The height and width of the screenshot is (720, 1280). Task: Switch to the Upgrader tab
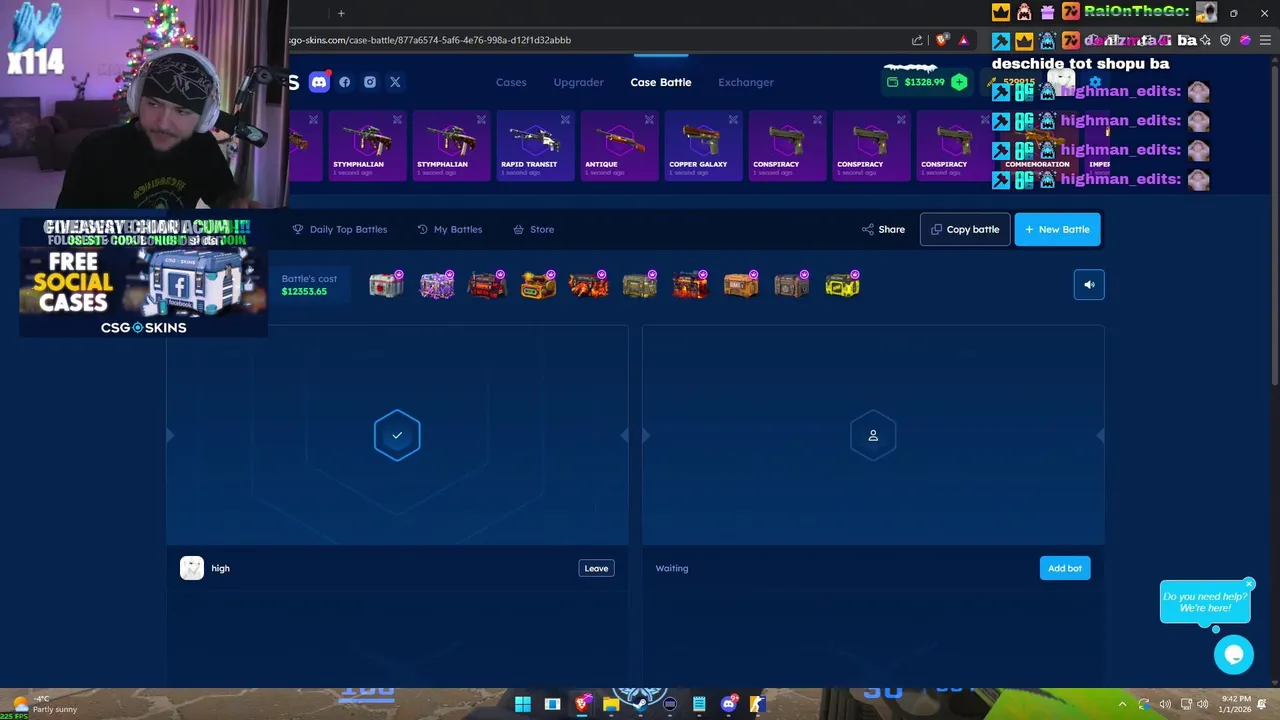[x=579, y=82]
